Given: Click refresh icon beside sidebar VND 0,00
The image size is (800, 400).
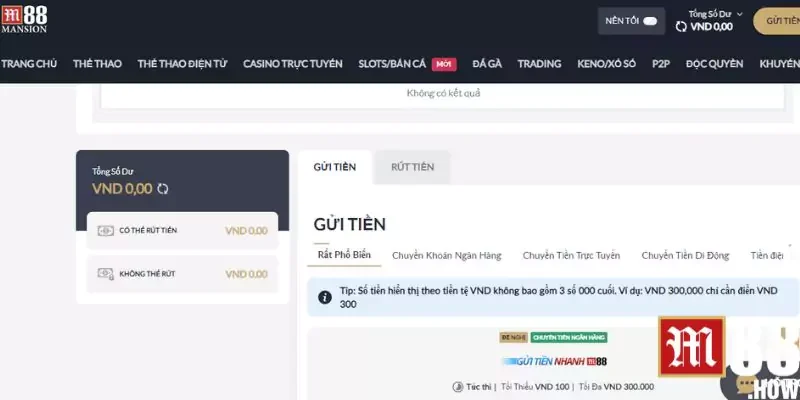Looking at the screenshot, I should [x=163, y=188].
